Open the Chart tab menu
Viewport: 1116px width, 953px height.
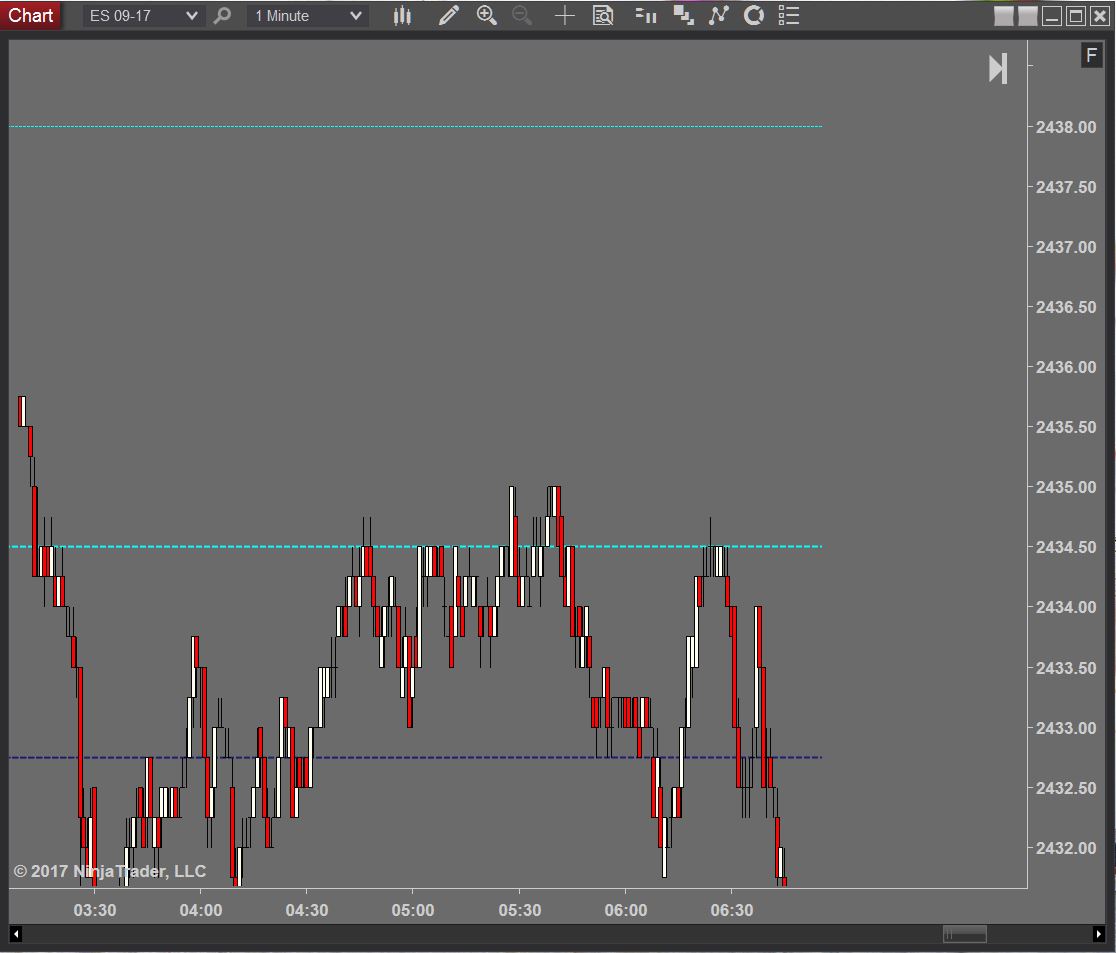click(31, 15)
